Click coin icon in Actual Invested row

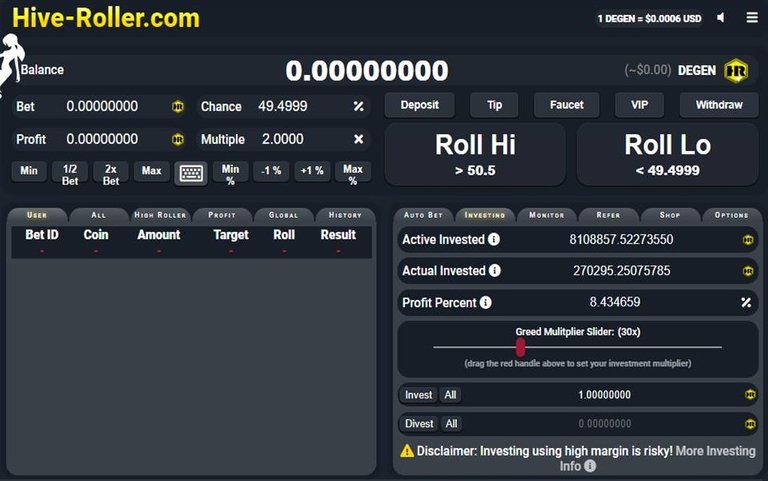click(x=748, y=271)
